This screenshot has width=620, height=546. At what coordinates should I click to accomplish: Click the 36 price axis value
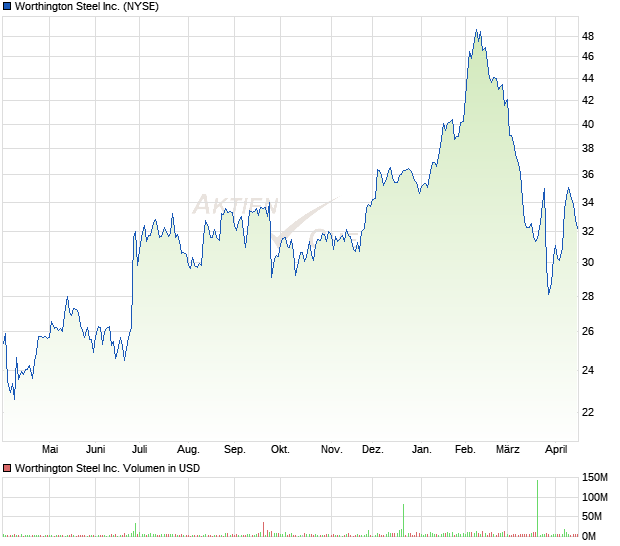click(588, 175)
